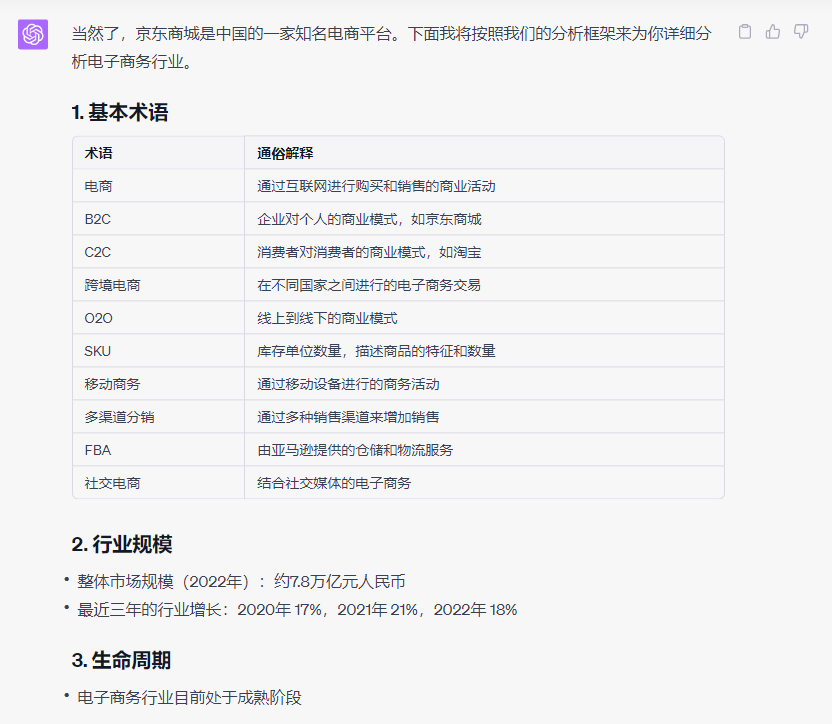Image resolution: width=832 pixels, height=724 pixels.
Task: Copy the response with clipboard icon
Action: [x=745, y=32]
